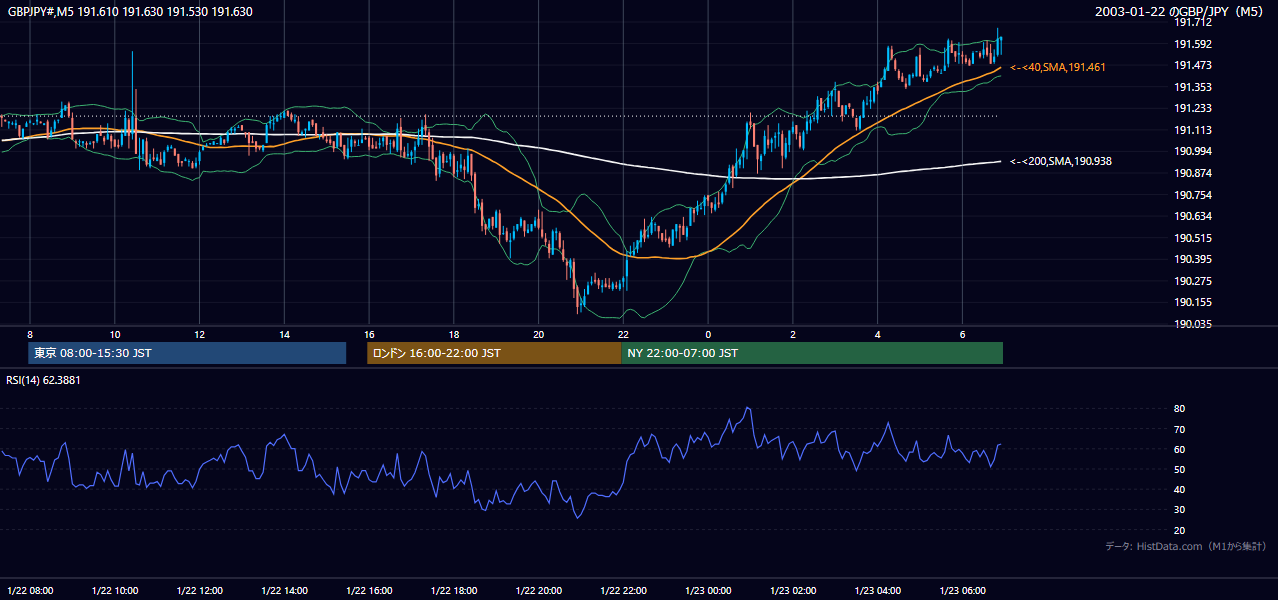Select the ロンドン 16:00-22:00 JST session bar

[494, 353]
